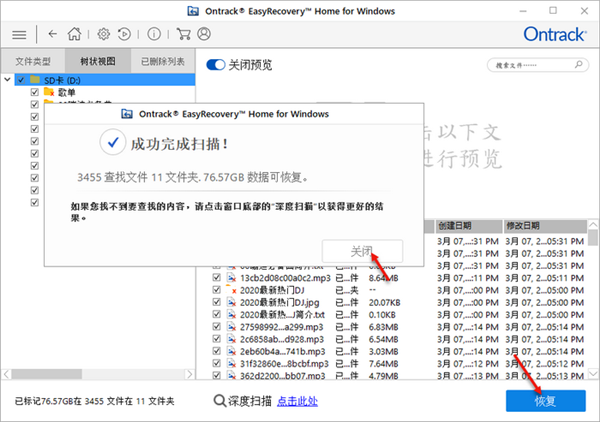Select the SD卡 (D:) tree row
The height and width of the screenshot is (422, 600).
coord(104,80)
